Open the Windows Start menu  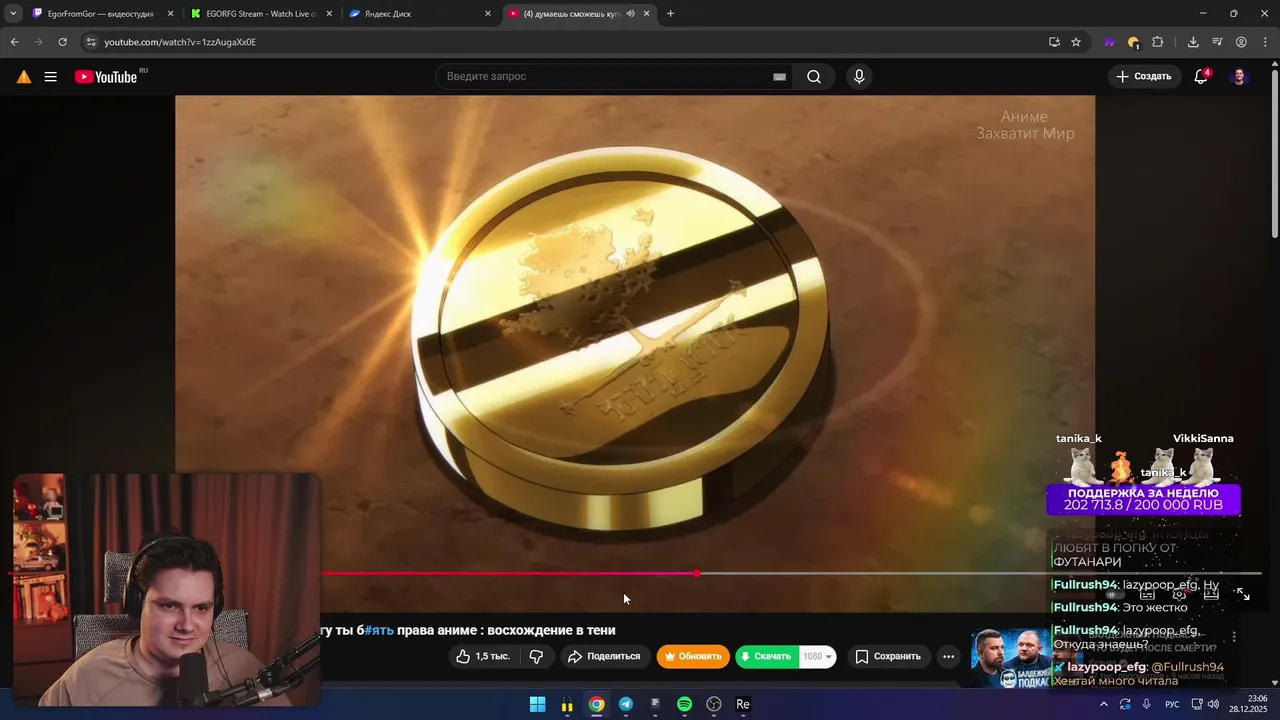[537, 704]
